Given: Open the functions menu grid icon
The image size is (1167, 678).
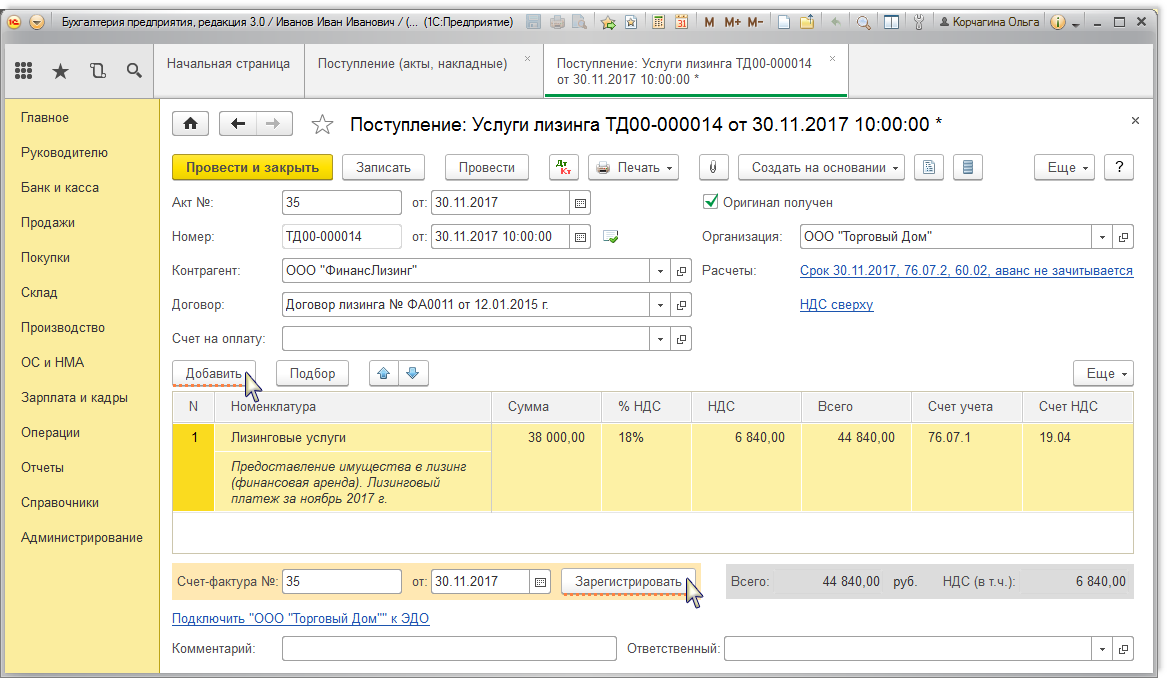Looking at the screenshot, I should pyautogui.click(x=24, y=70).
